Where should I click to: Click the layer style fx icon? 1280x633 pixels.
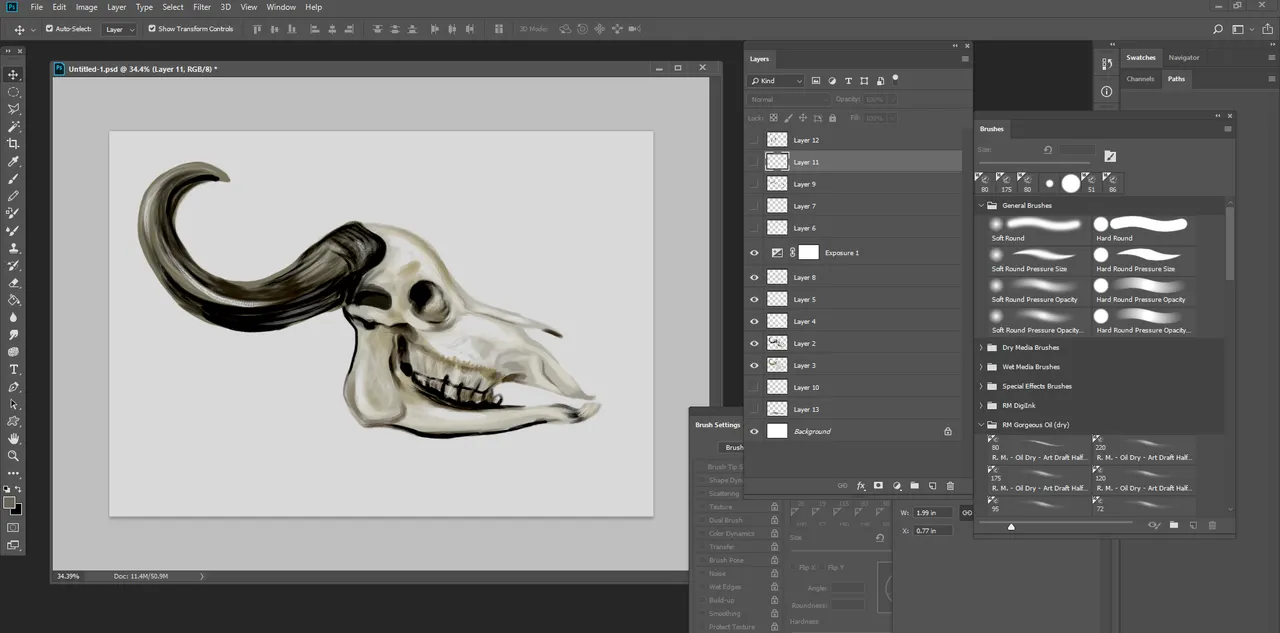coord(860,486)
